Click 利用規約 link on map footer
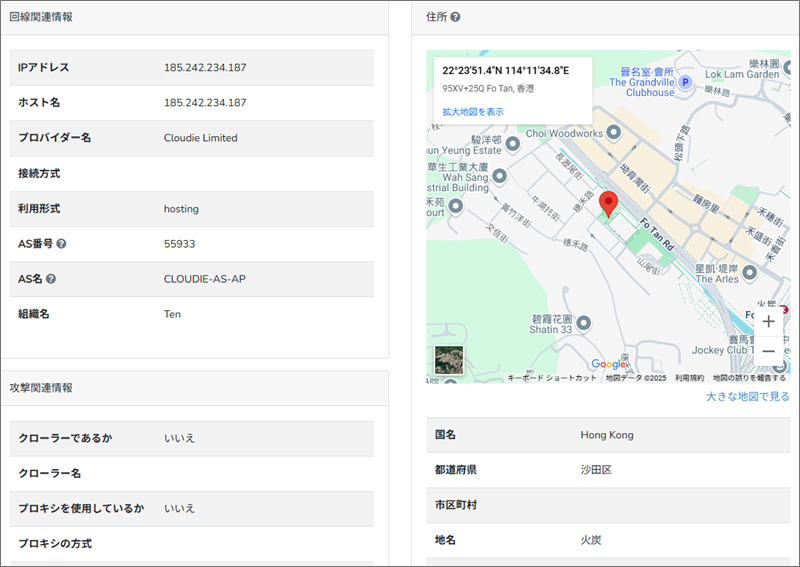The image size is (800, 567). [x=689, y=378]
